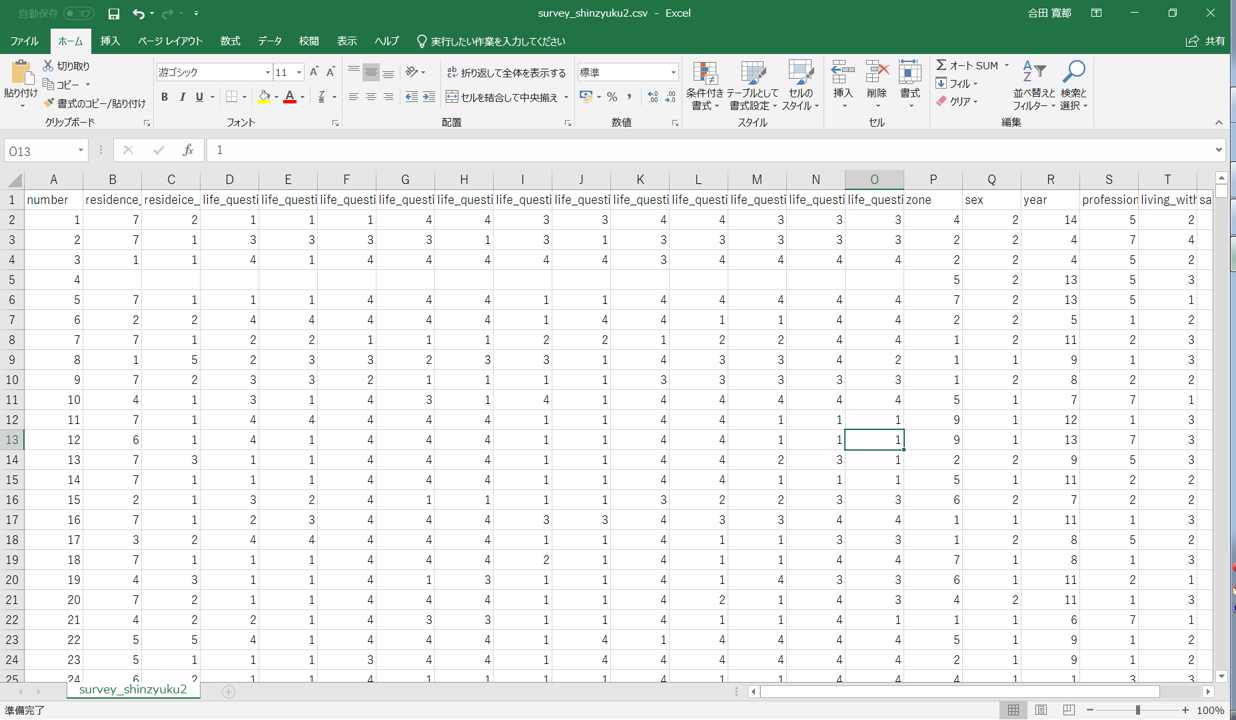Open the Name Box dropdown arrow
This screenshot has width=1236, height=720.
(x=80, y=151)
